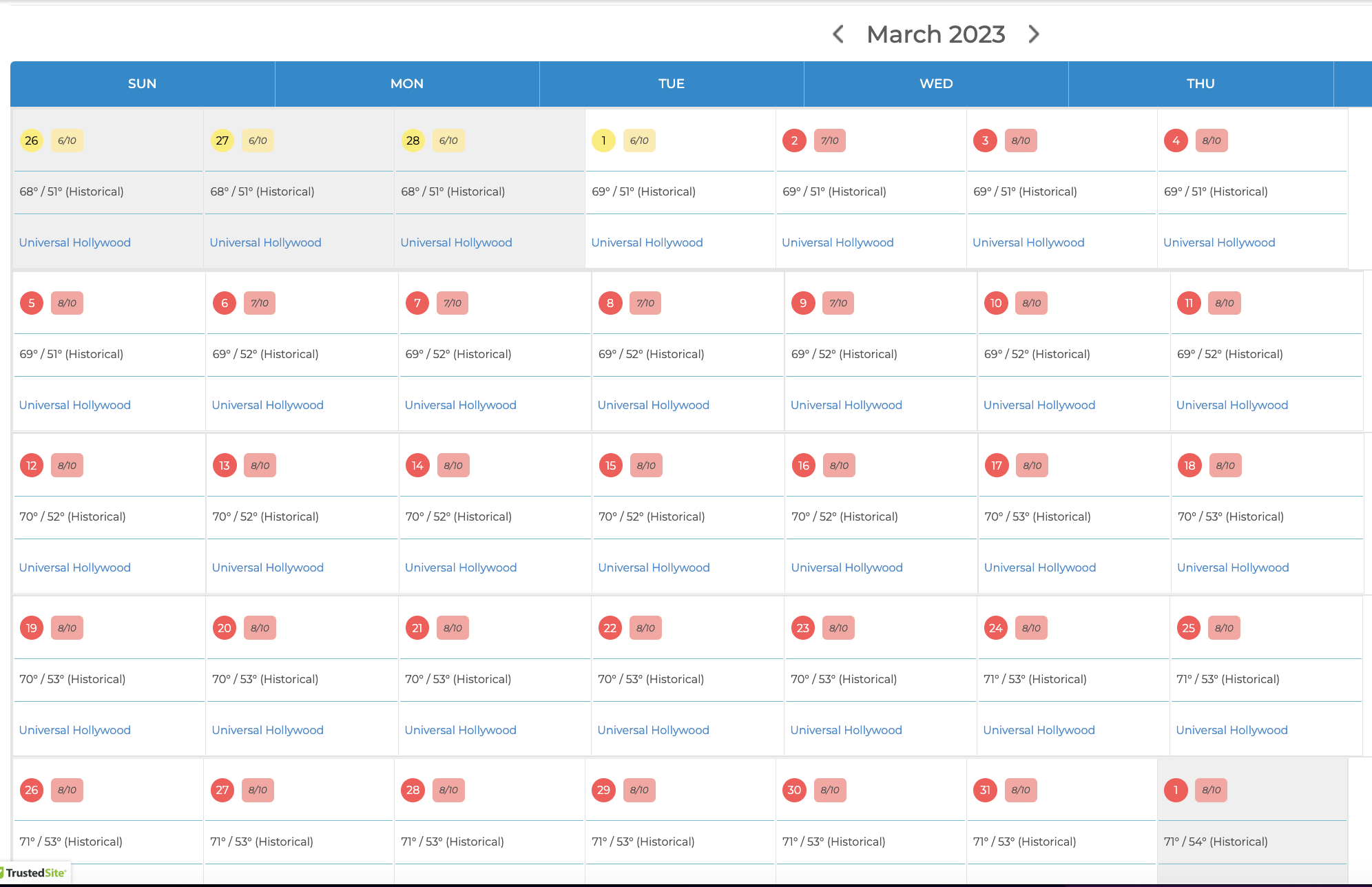Click the red date circle for April 1
1372x887 pixels.
(x=1176, y=790)
